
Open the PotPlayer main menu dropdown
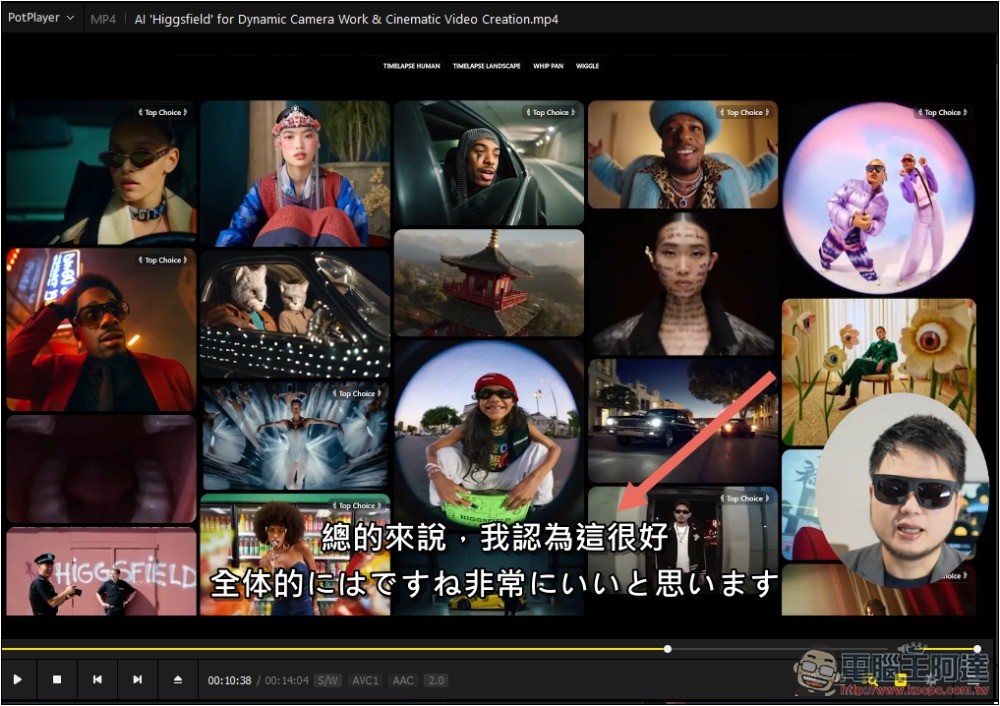click(41, 18)
